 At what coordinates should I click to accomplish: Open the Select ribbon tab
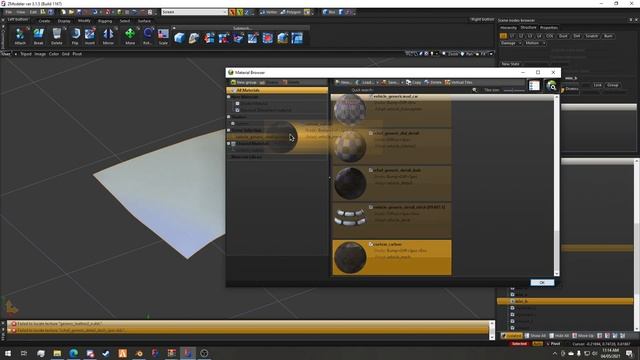pos(125,21)
